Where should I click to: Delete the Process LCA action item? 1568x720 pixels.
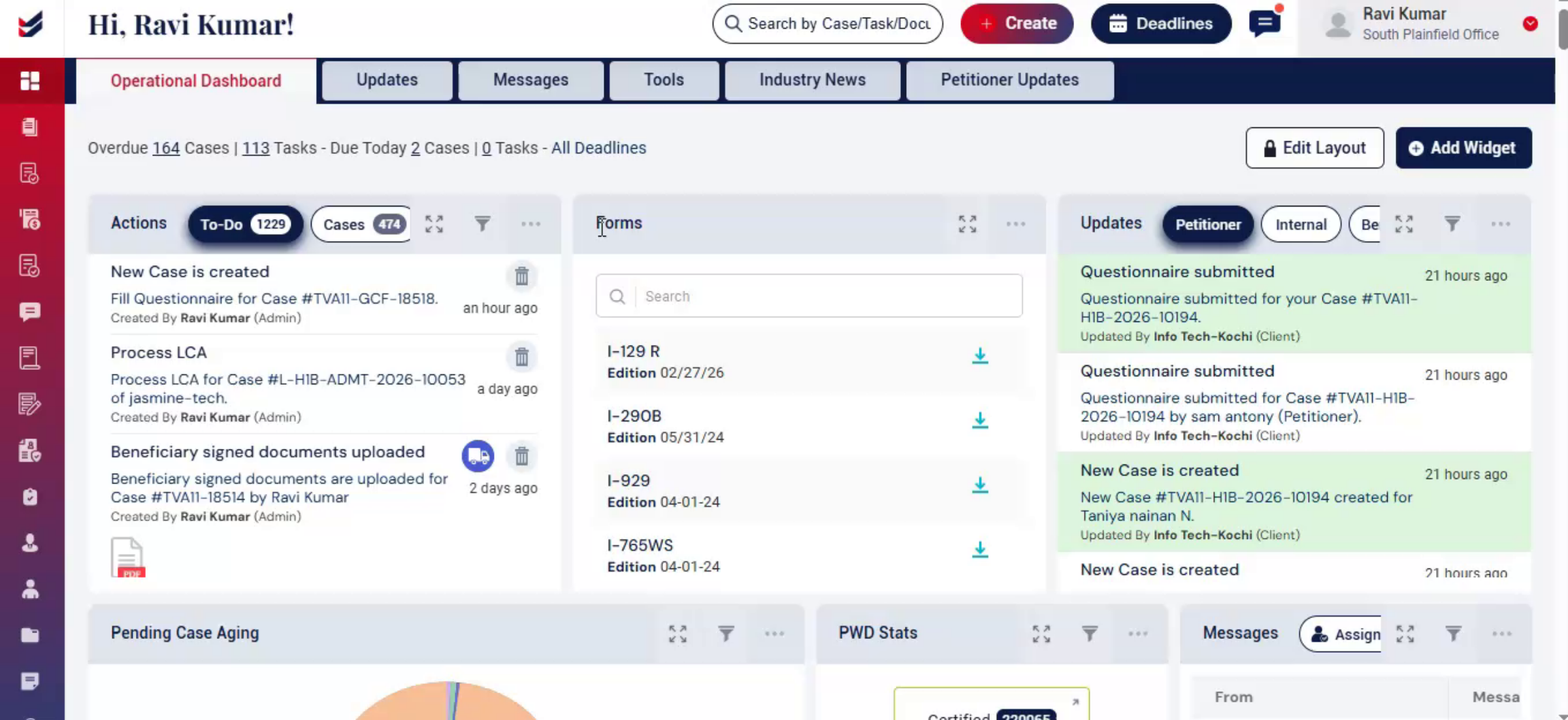(x=521, y=357)
